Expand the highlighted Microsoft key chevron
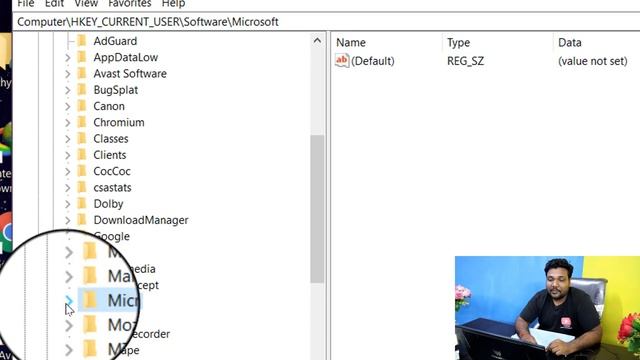This screenshot has height=360, width=640. coord(69,301)
